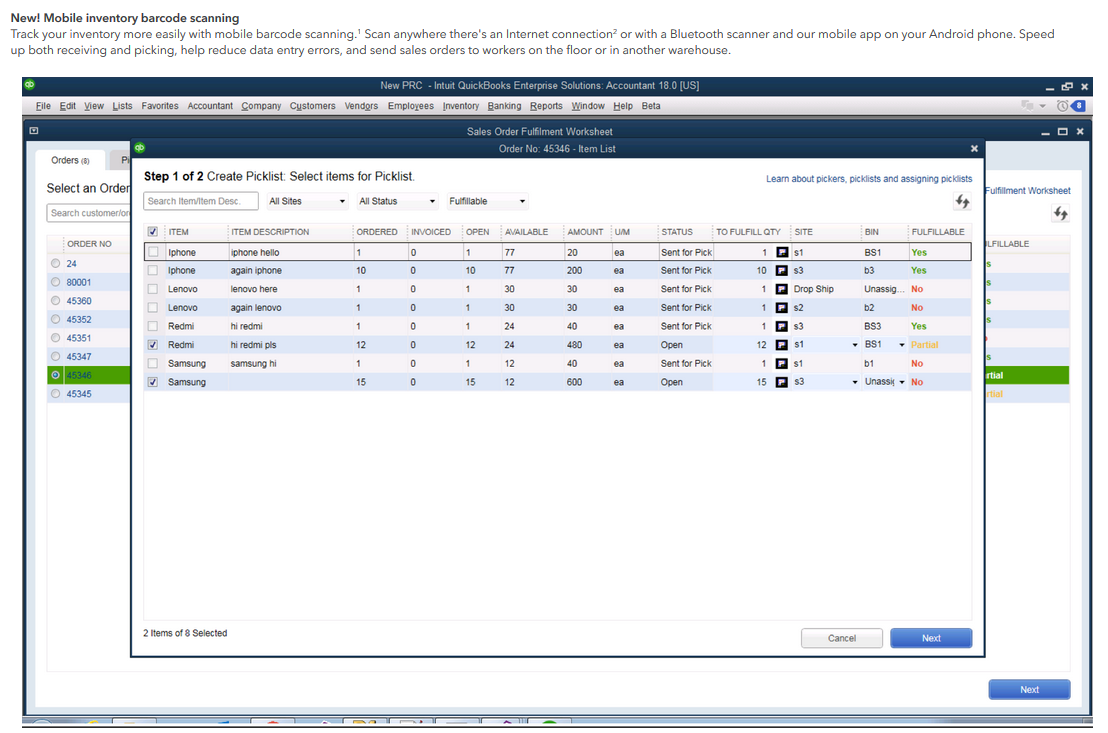
Task: Select the radio button for order 45360
Action: pyautogui.click(x=56, y=301)
